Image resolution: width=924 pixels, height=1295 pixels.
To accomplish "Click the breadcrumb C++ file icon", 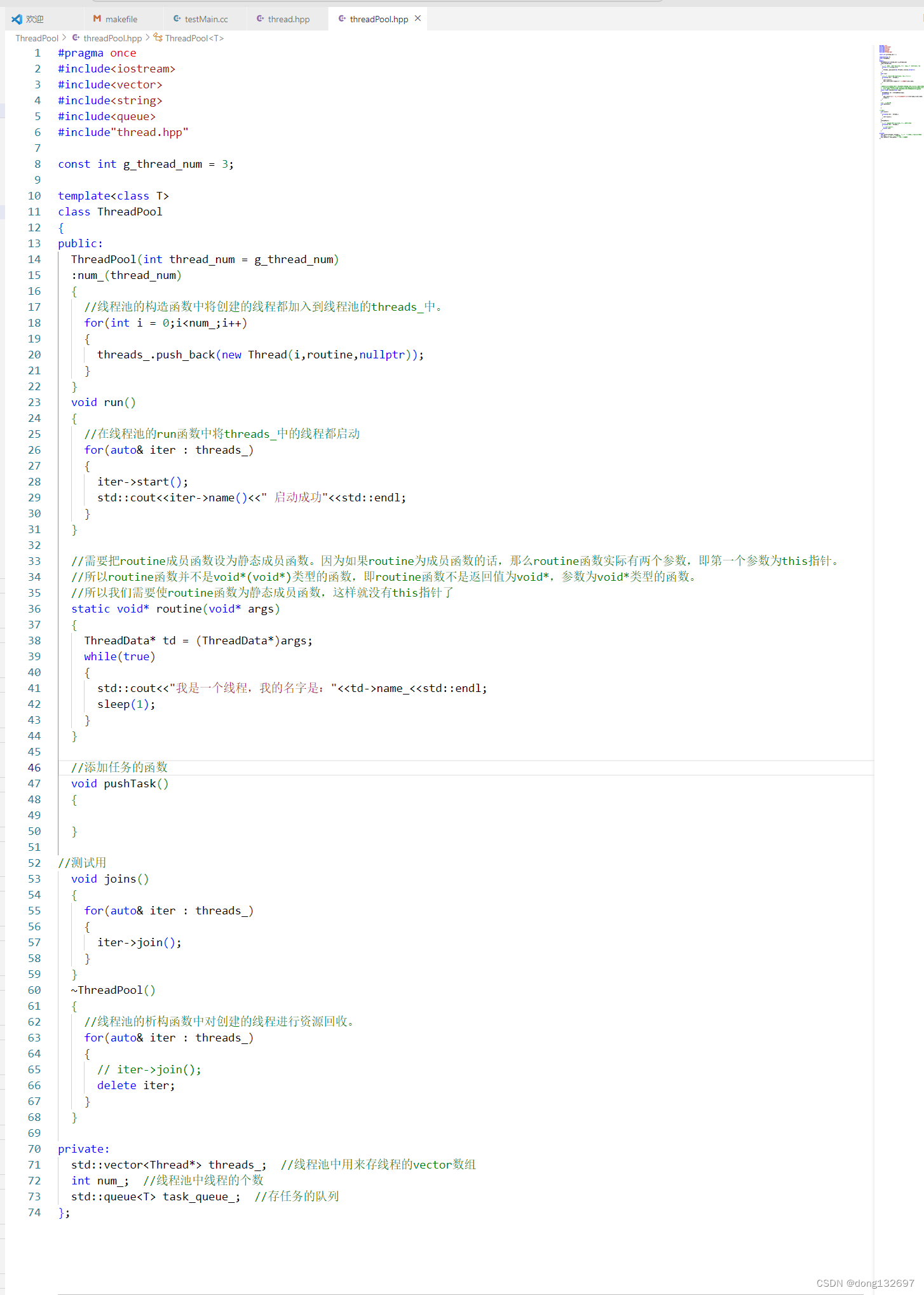I will pos(76,38).
